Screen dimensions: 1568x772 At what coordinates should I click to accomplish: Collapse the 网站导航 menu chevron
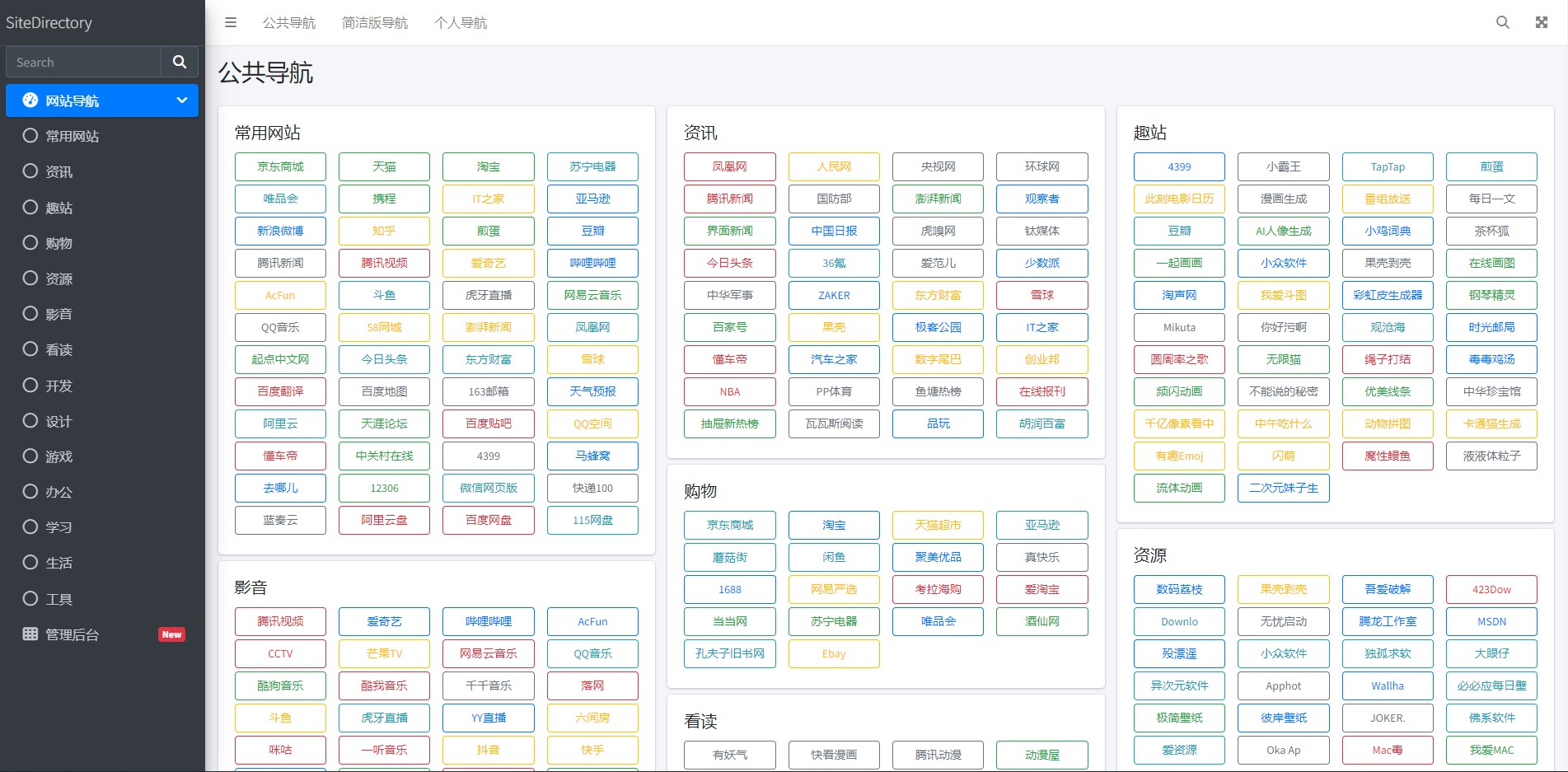click(182, 101)
